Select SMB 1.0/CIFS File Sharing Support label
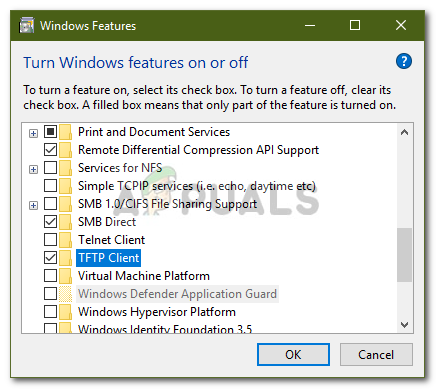This screenshot has width=436, height=389. point(167,204)
